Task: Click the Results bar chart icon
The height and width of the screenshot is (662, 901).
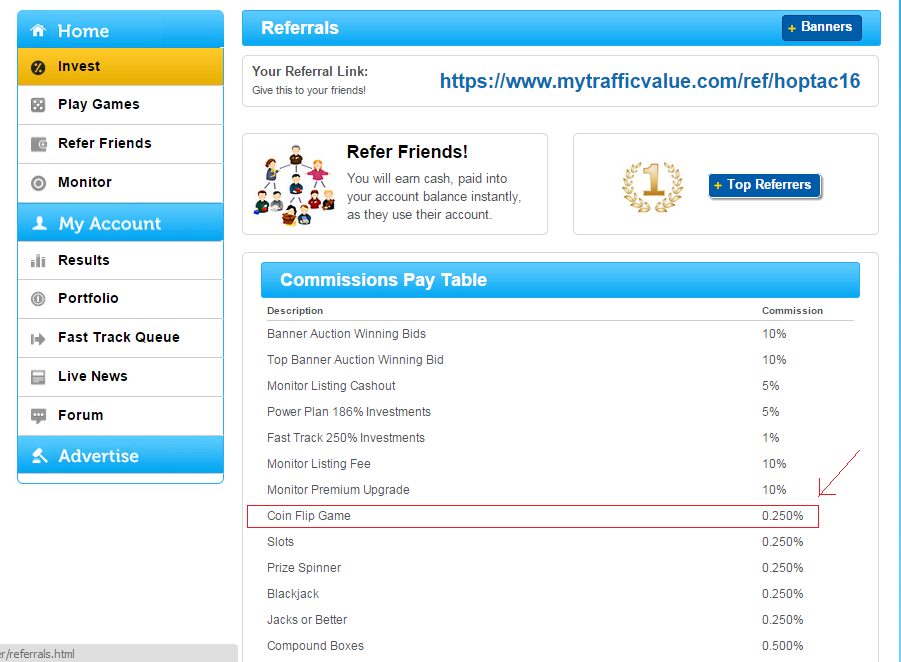Action: coord(38,261)
